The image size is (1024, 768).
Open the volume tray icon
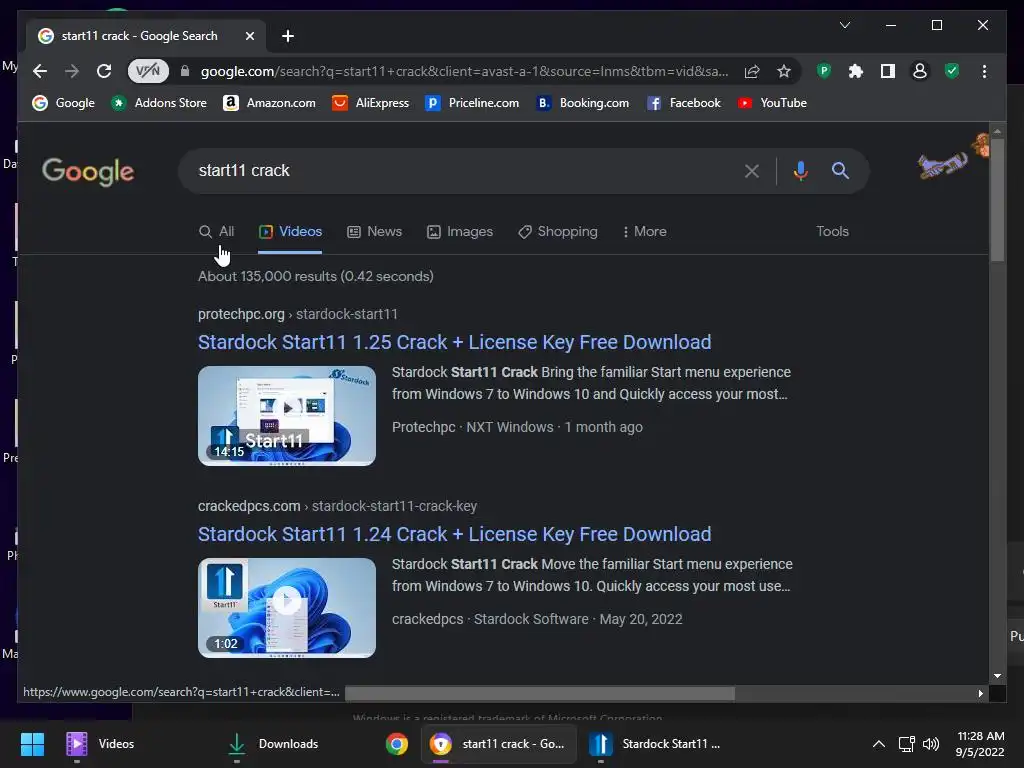(931, 744)
